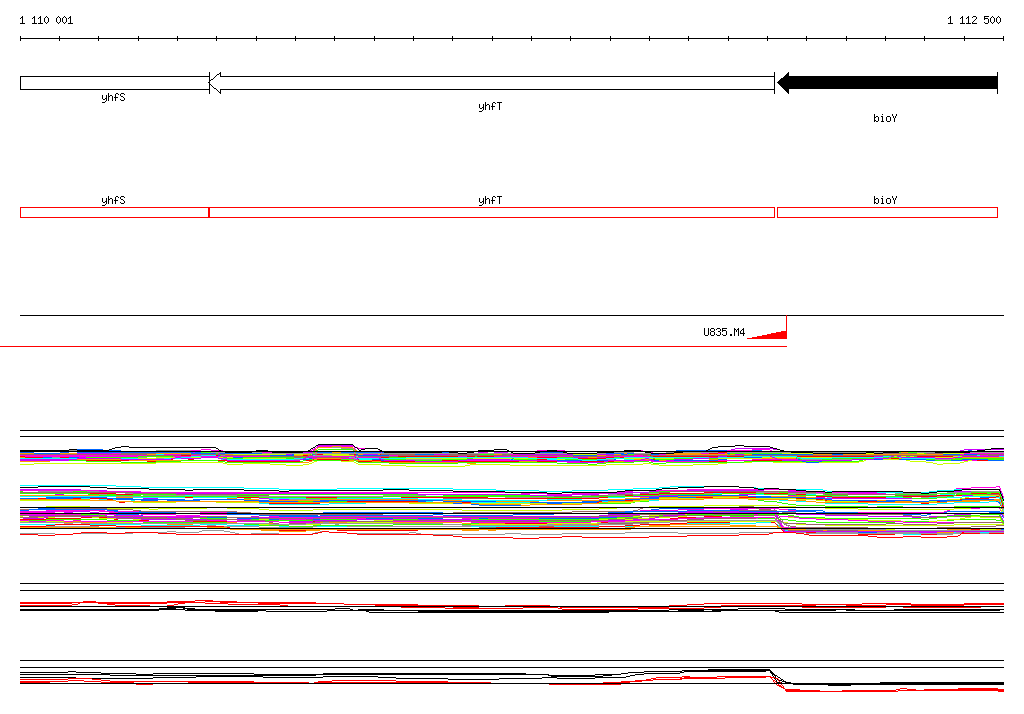Click the yhfT label under white arrow

click(490, 106)
